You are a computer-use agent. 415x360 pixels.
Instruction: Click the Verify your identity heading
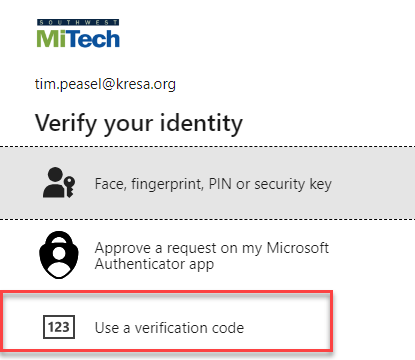[x=139, y=124]
